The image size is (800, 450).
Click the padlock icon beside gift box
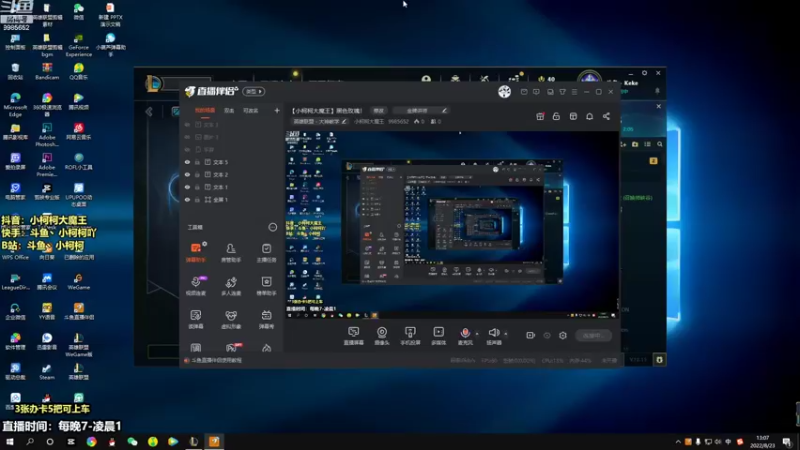pyautogui.click(x=556, y=116)
